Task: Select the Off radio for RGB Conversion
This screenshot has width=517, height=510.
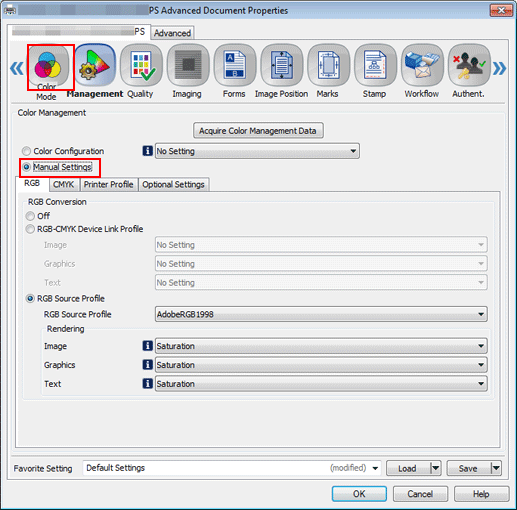Action: [x=30, y=216]
